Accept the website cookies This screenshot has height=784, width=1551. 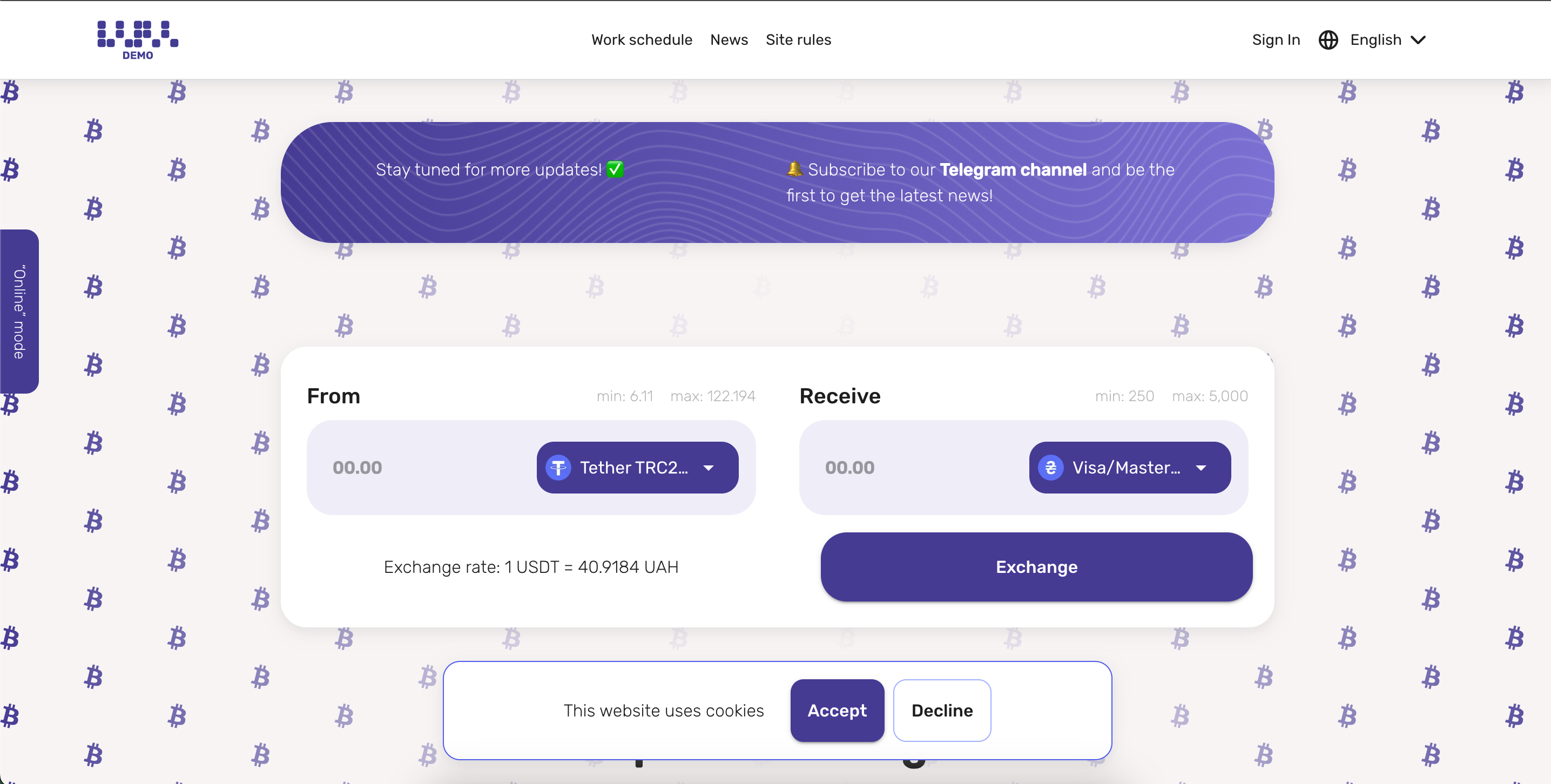[837, 711]
